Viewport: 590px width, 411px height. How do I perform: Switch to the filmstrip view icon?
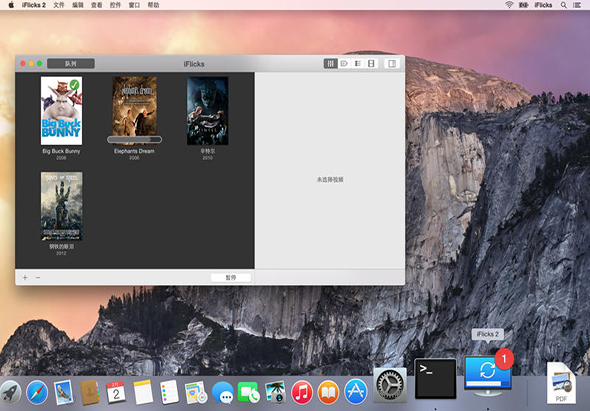coord(371,64)
